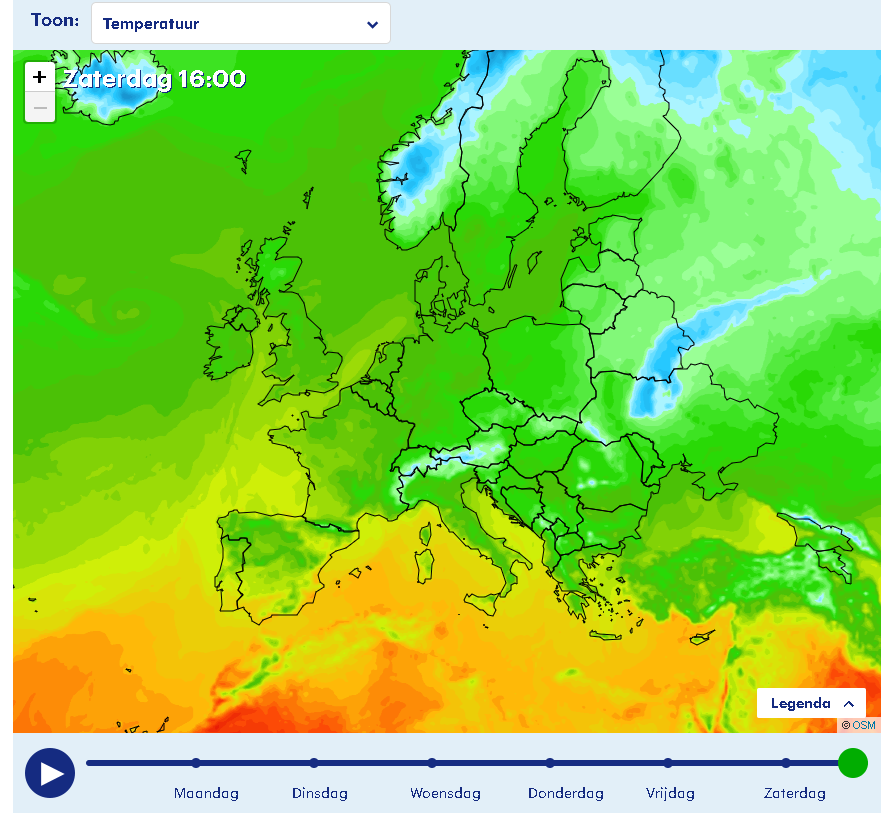Click the disabled zoom out minus button
Viewport: 883px width, 819px height.
[x=39, y=107]
